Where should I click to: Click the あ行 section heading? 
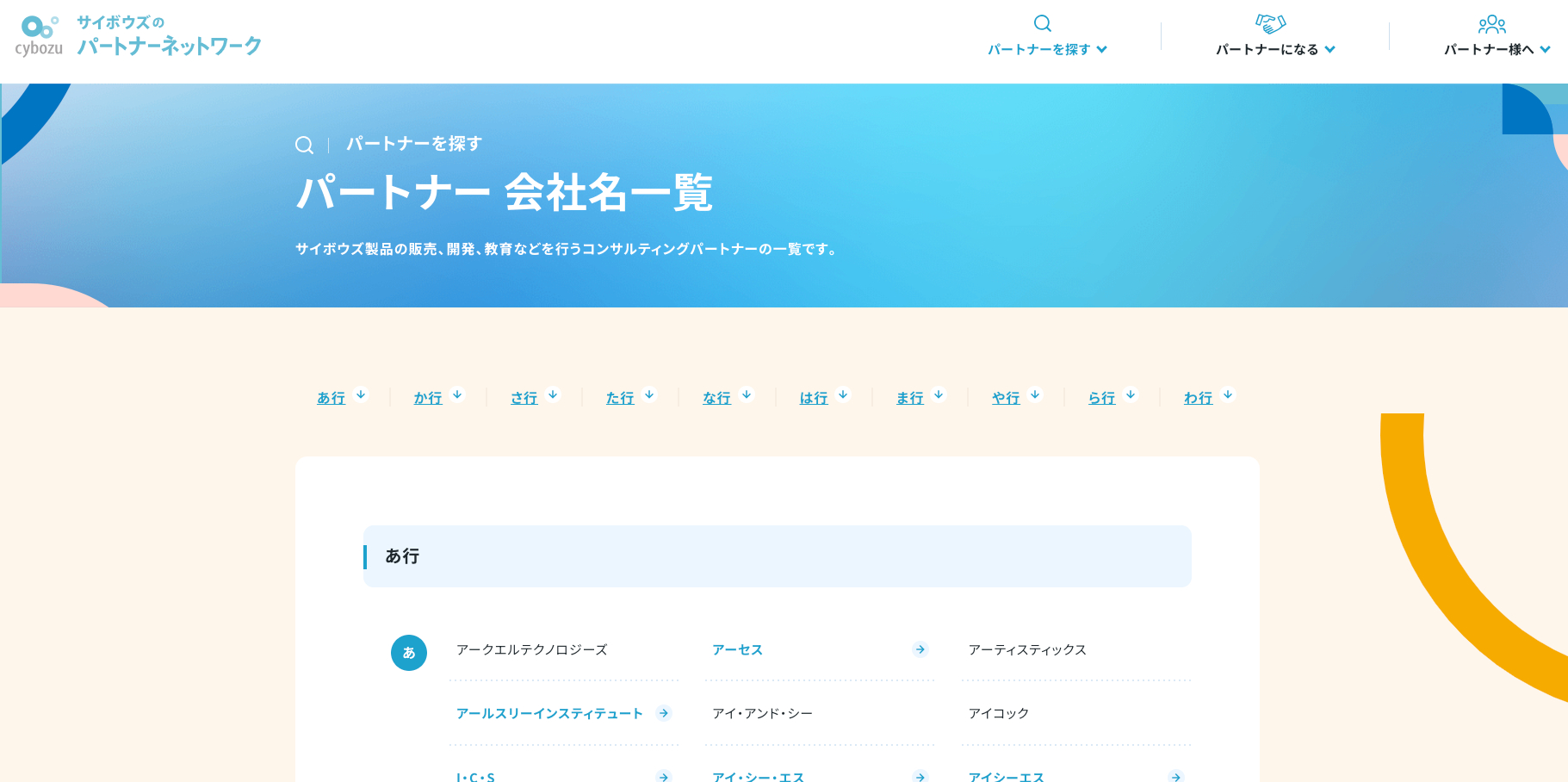pos(402,556)
